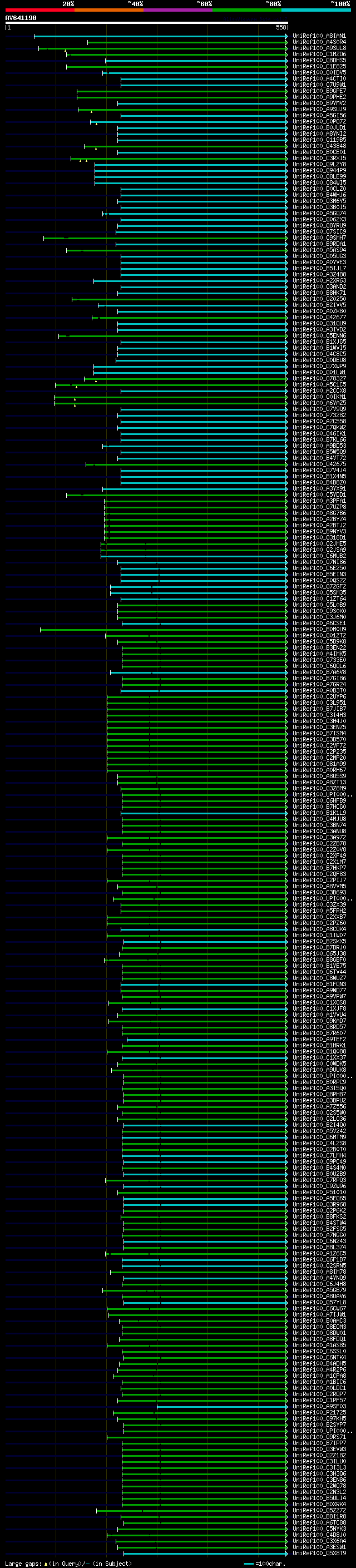Click hit label UniRef100_A7IJW1

(x=319, y=1314)
